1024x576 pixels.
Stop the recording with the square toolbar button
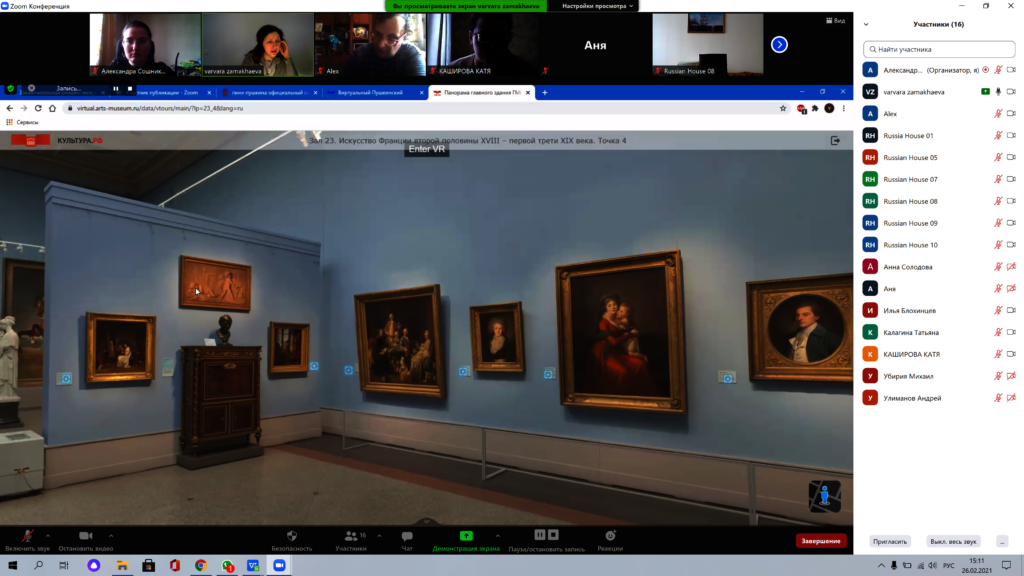coord(553,535)
